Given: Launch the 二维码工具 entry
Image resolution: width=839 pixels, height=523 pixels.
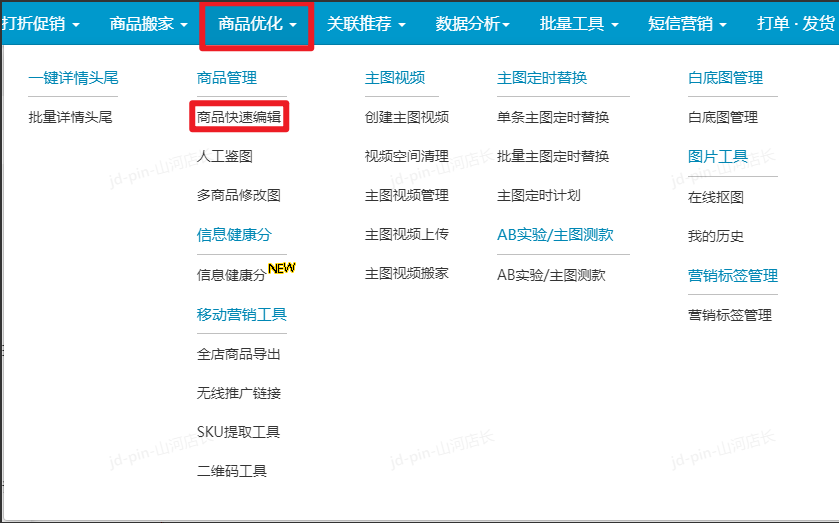Looking at the screenshot, I should click(x=232, y=471).
